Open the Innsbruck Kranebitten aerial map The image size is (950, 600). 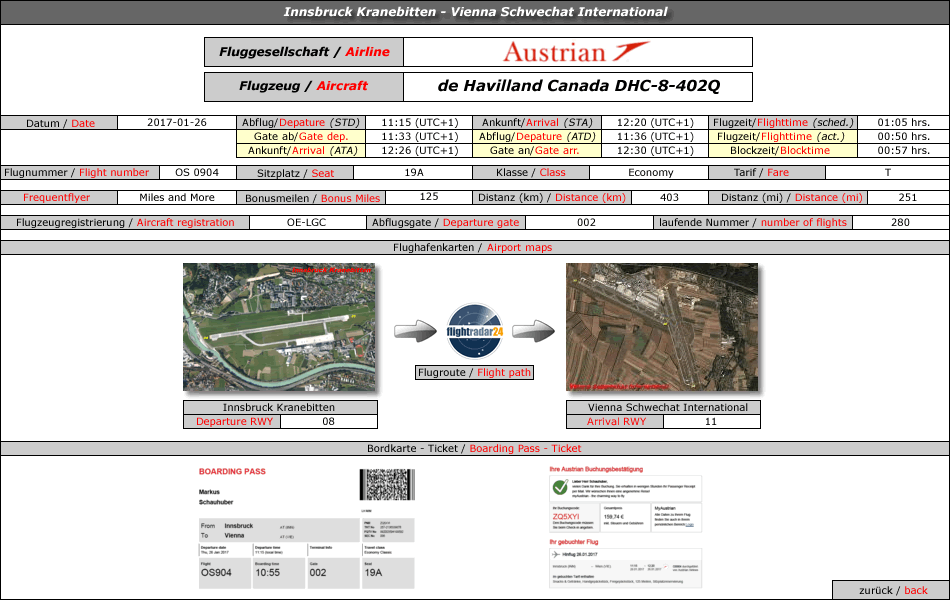(264, 327)
